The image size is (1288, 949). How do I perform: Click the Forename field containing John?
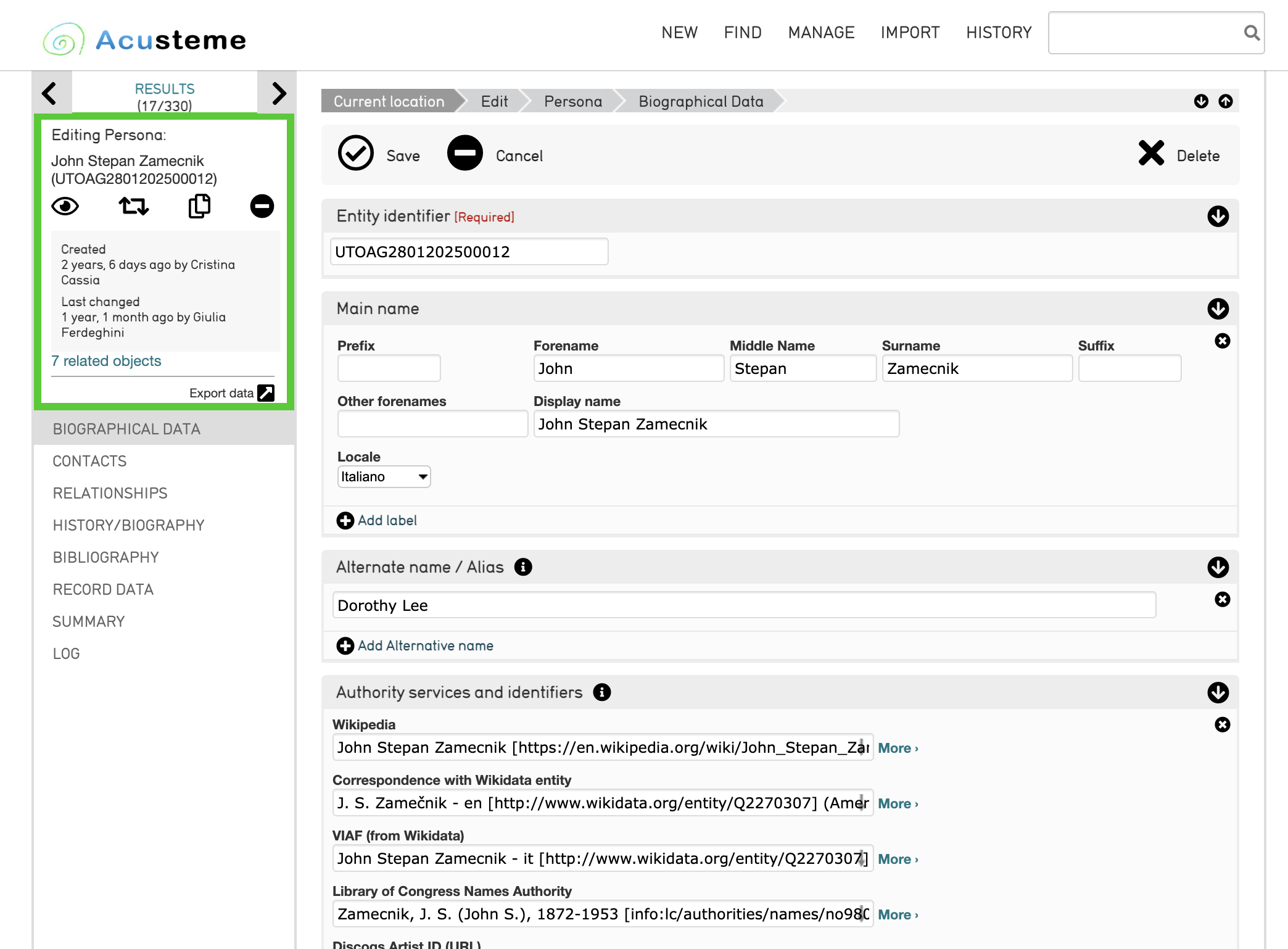click(x=629, y=368)
